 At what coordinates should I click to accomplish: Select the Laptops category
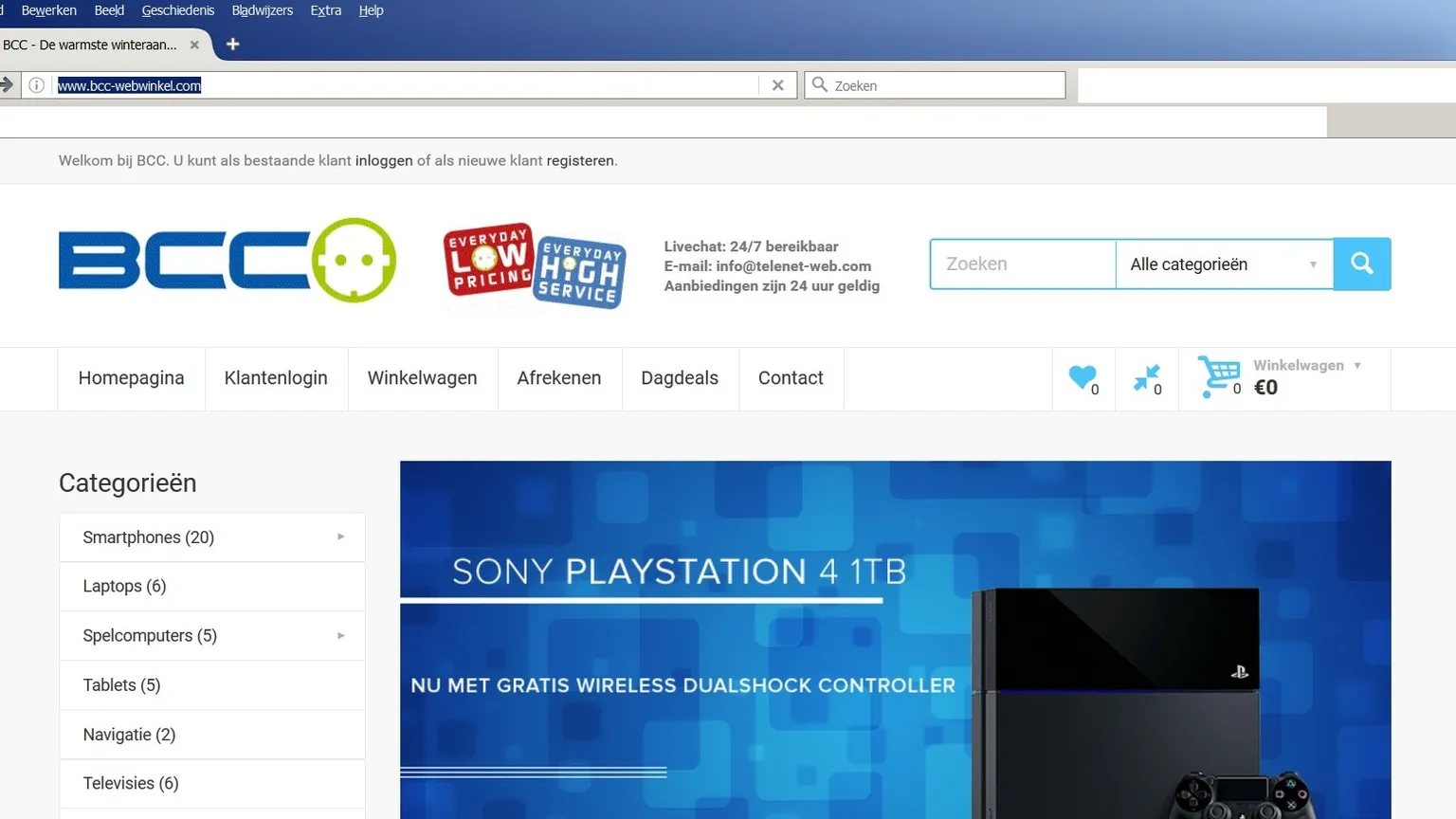pos(124,587)
